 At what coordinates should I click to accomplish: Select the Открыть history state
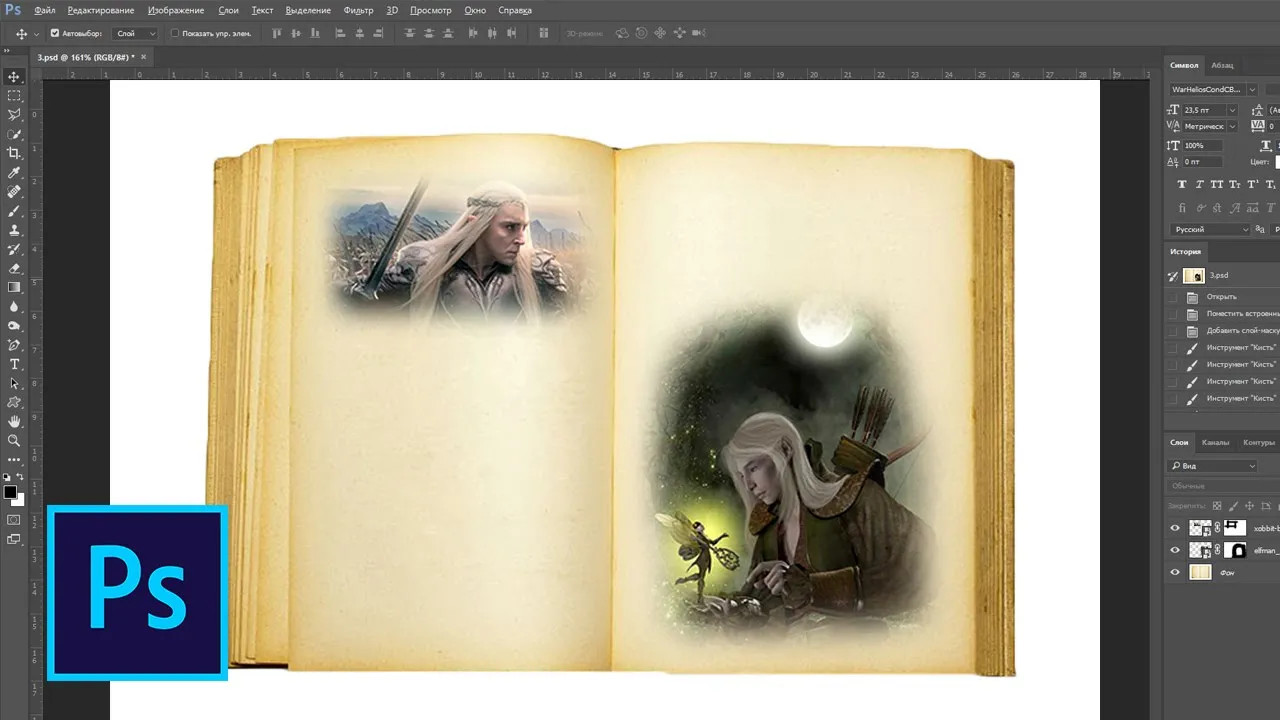pyautogui.click(x=1221, y=297)
